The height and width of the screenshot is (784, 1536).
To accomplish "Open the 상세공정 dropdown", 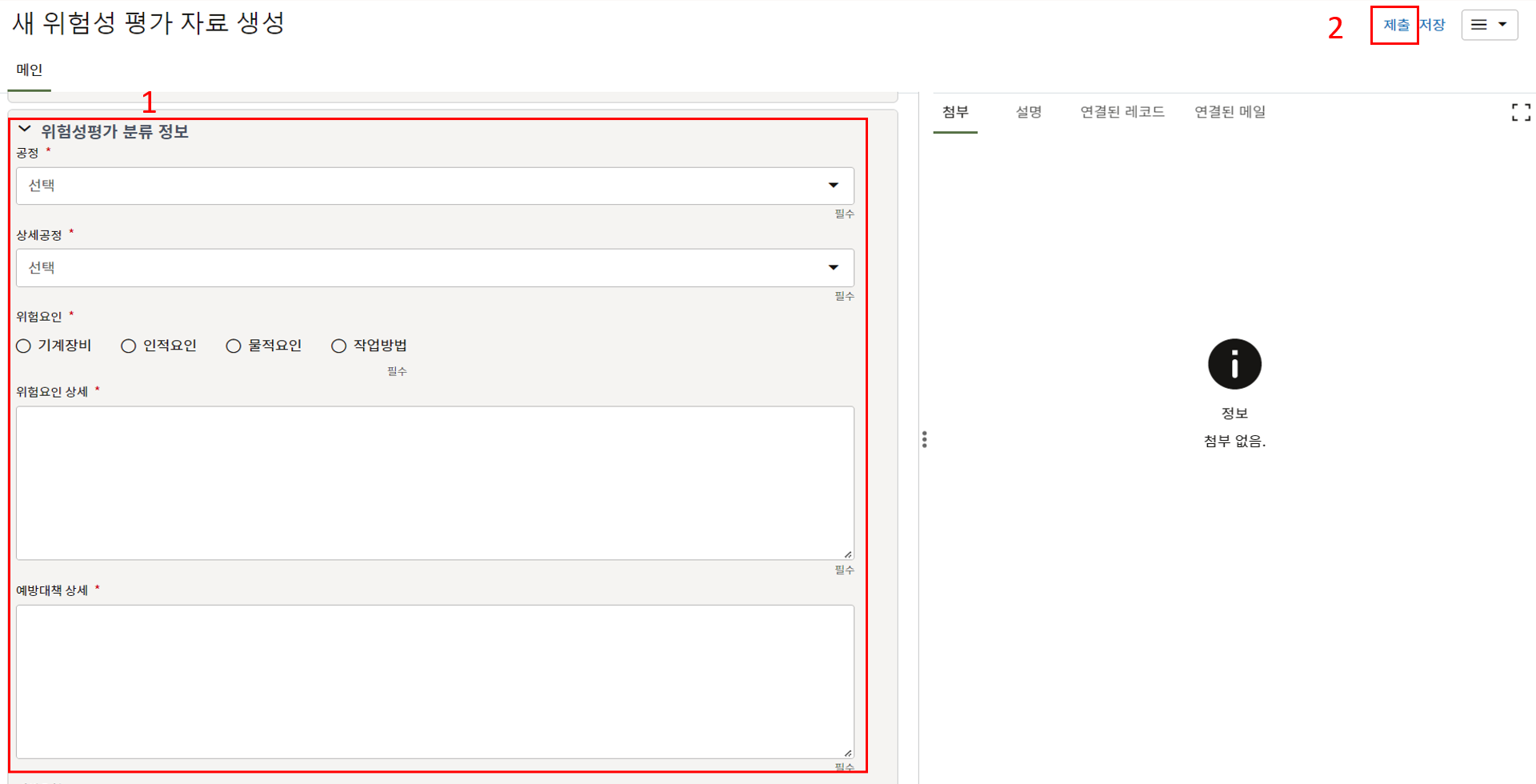I will (434, 268).
